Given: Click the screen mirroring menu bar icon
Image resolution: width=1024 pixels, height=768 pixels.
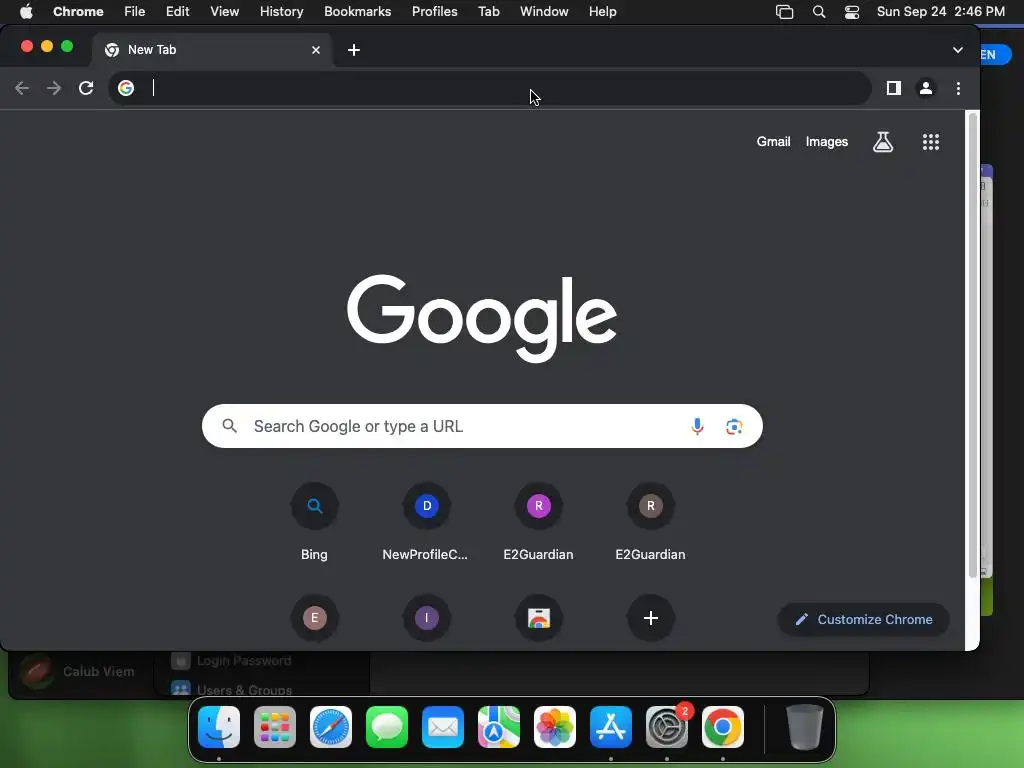Looking at the screenshot, I should pos(784,12).
